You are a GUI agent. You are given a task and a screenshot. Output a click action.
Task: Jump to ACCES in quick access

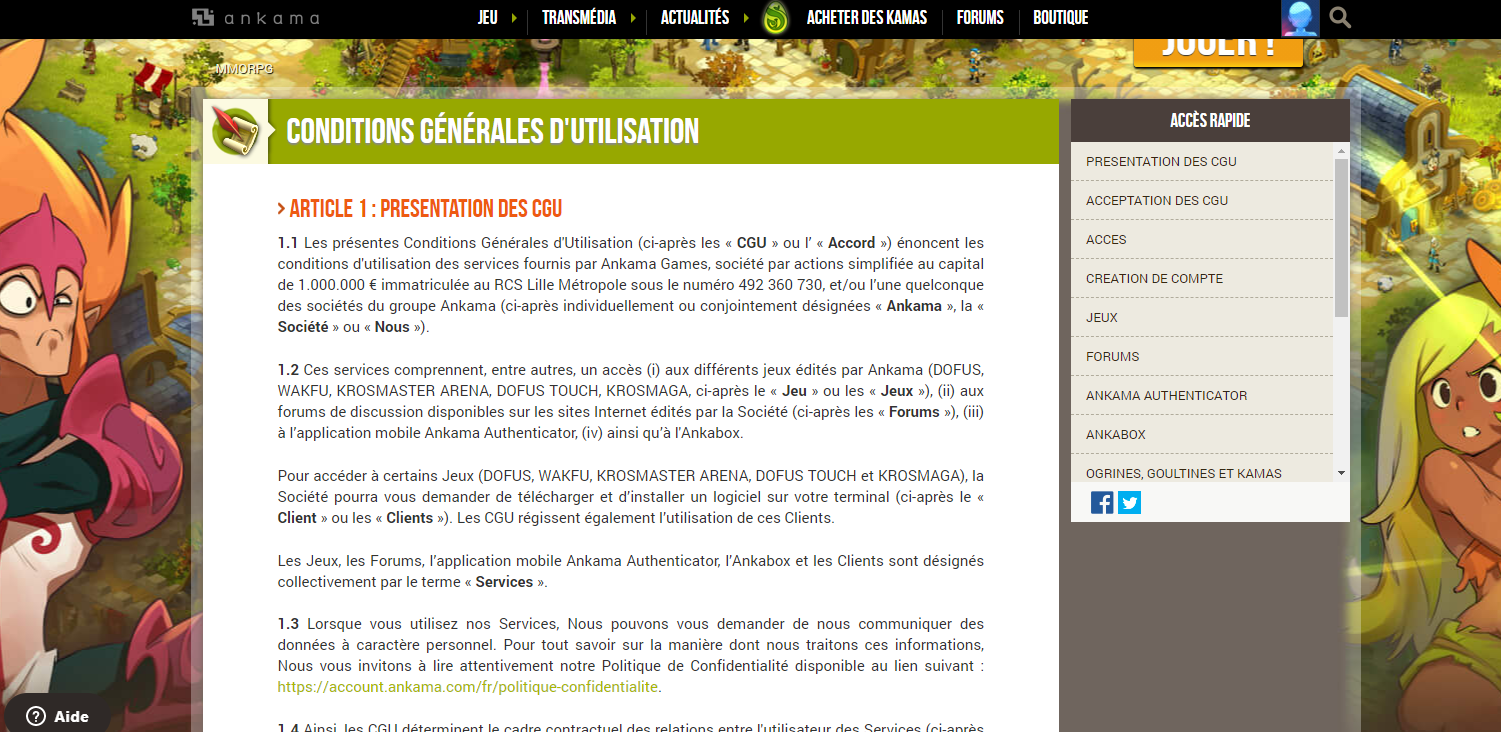click(1202, 239)
